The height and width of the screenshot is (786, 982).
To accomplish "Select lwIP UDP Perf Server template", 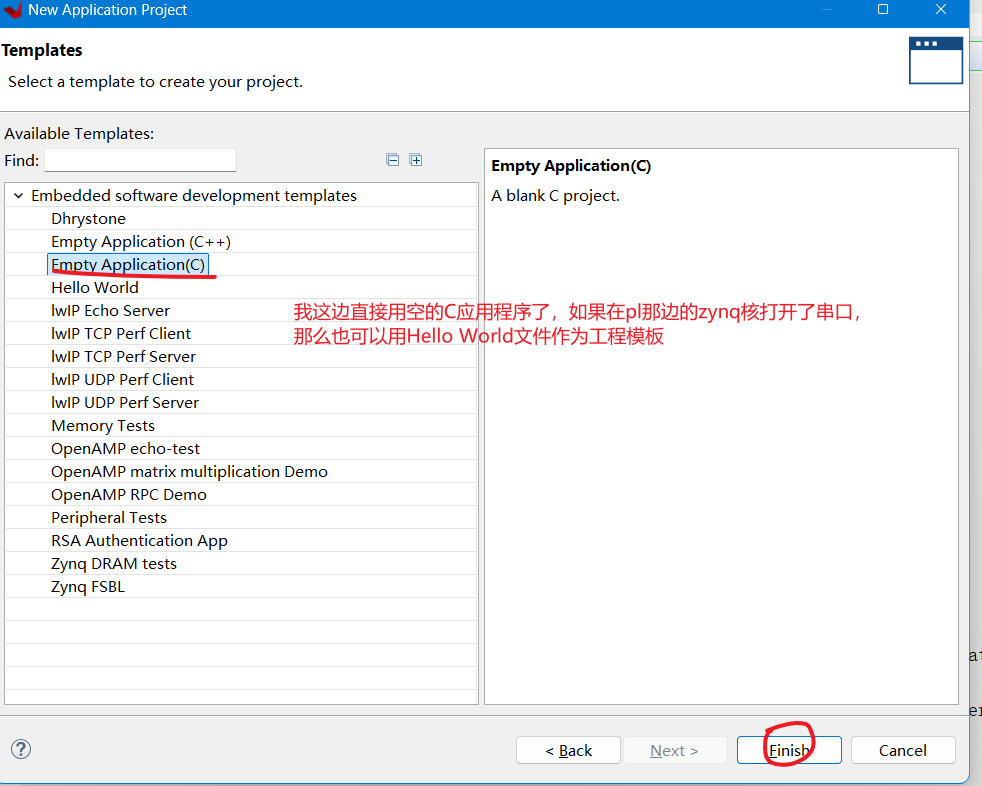I will pyautogui.click(x=125, y=403).
